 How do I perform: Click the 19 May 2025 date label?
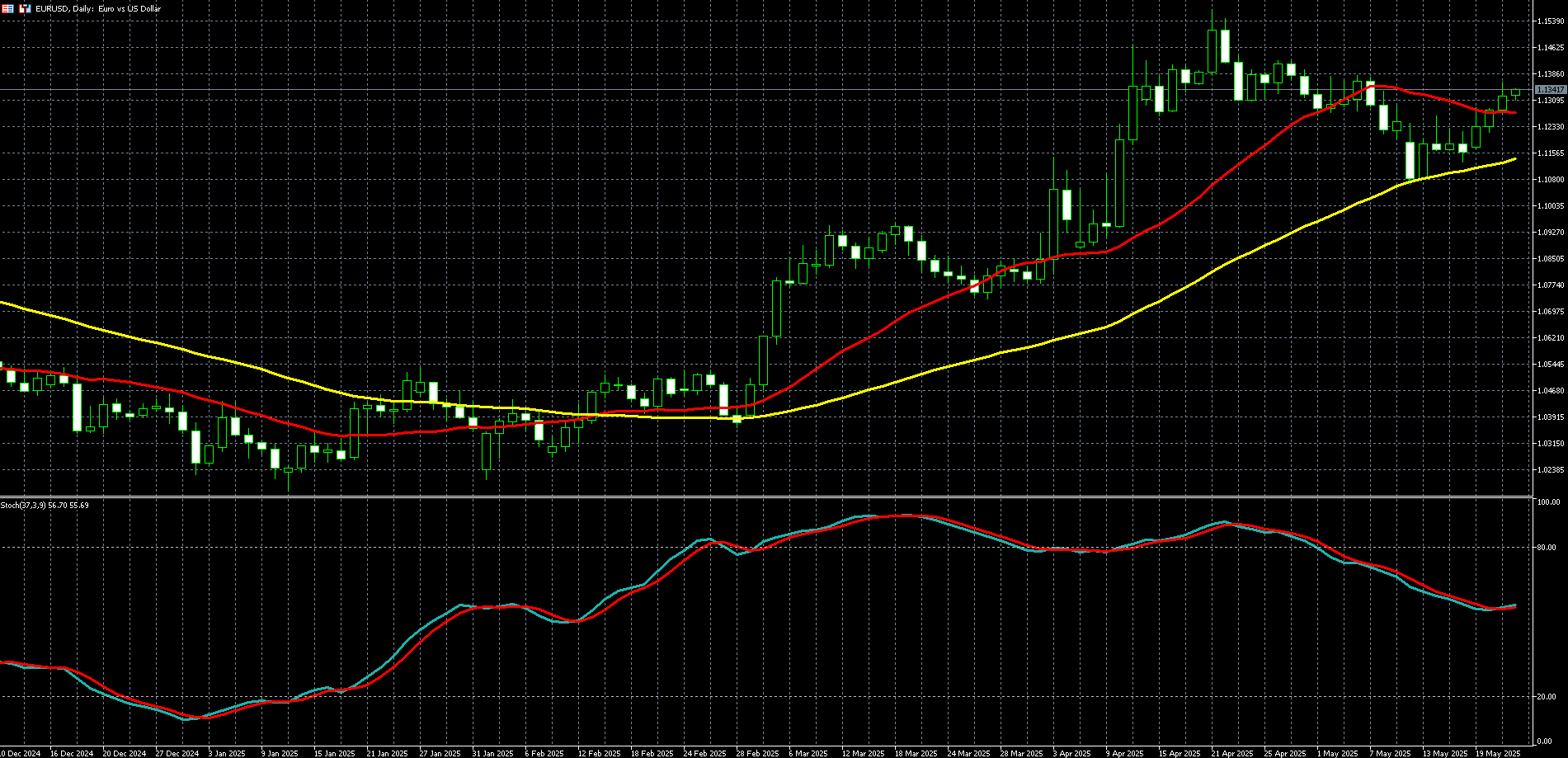[1499, 753]
